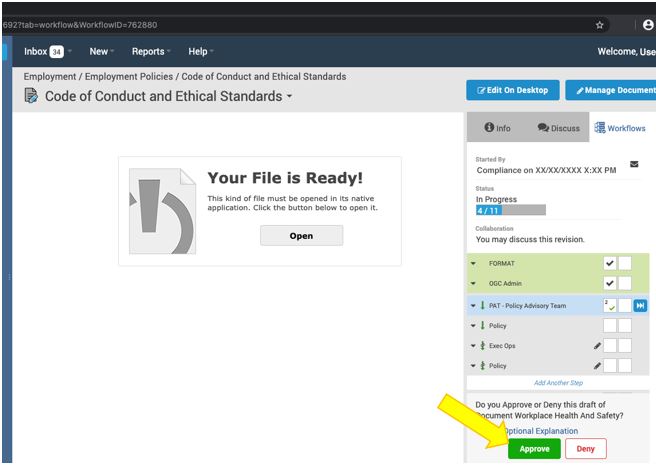Screen dimensions: 656x466
Task: Click the empty deny box in OGC Admin row
Action: point(625,283)
